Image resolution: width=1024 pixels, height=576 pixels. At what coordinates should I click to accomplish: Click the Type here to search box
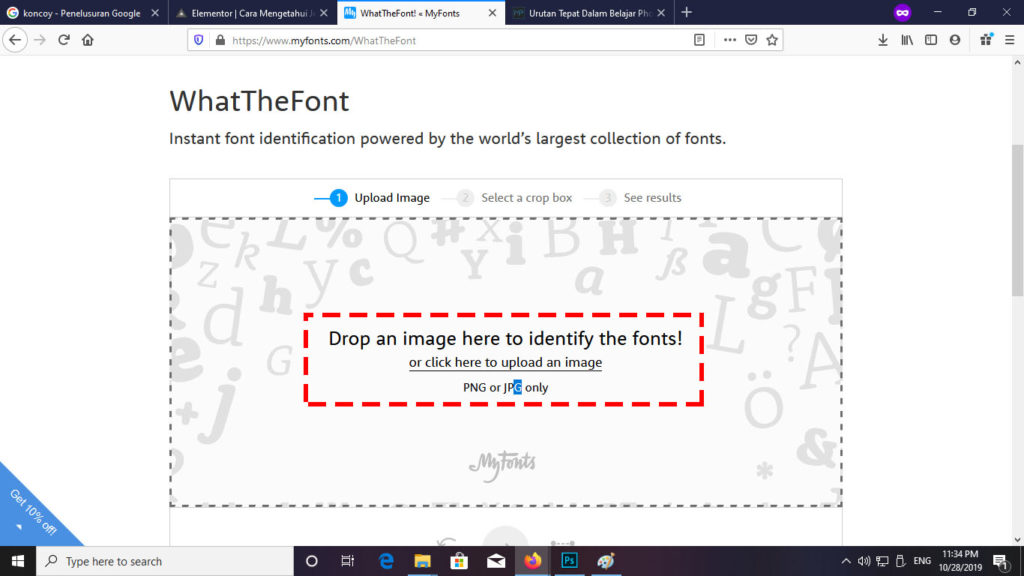click(x=165, y=561)
